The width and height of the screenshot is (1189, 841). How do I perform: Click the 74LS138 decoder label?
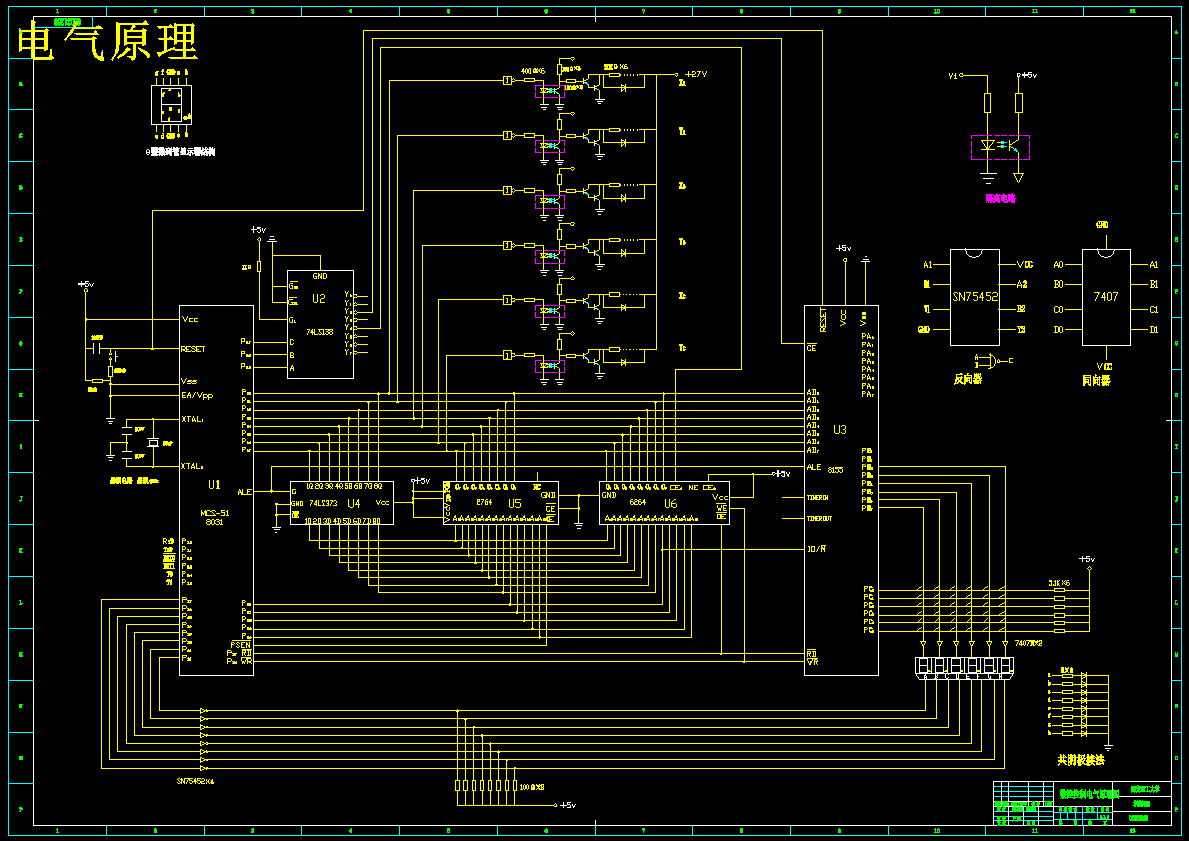321,332
